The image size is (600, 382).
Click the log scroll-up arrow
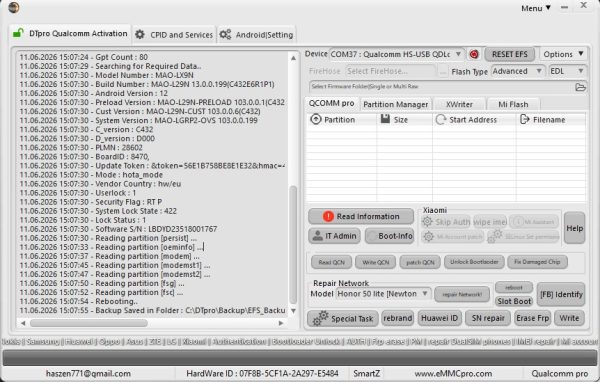point(293,58)
